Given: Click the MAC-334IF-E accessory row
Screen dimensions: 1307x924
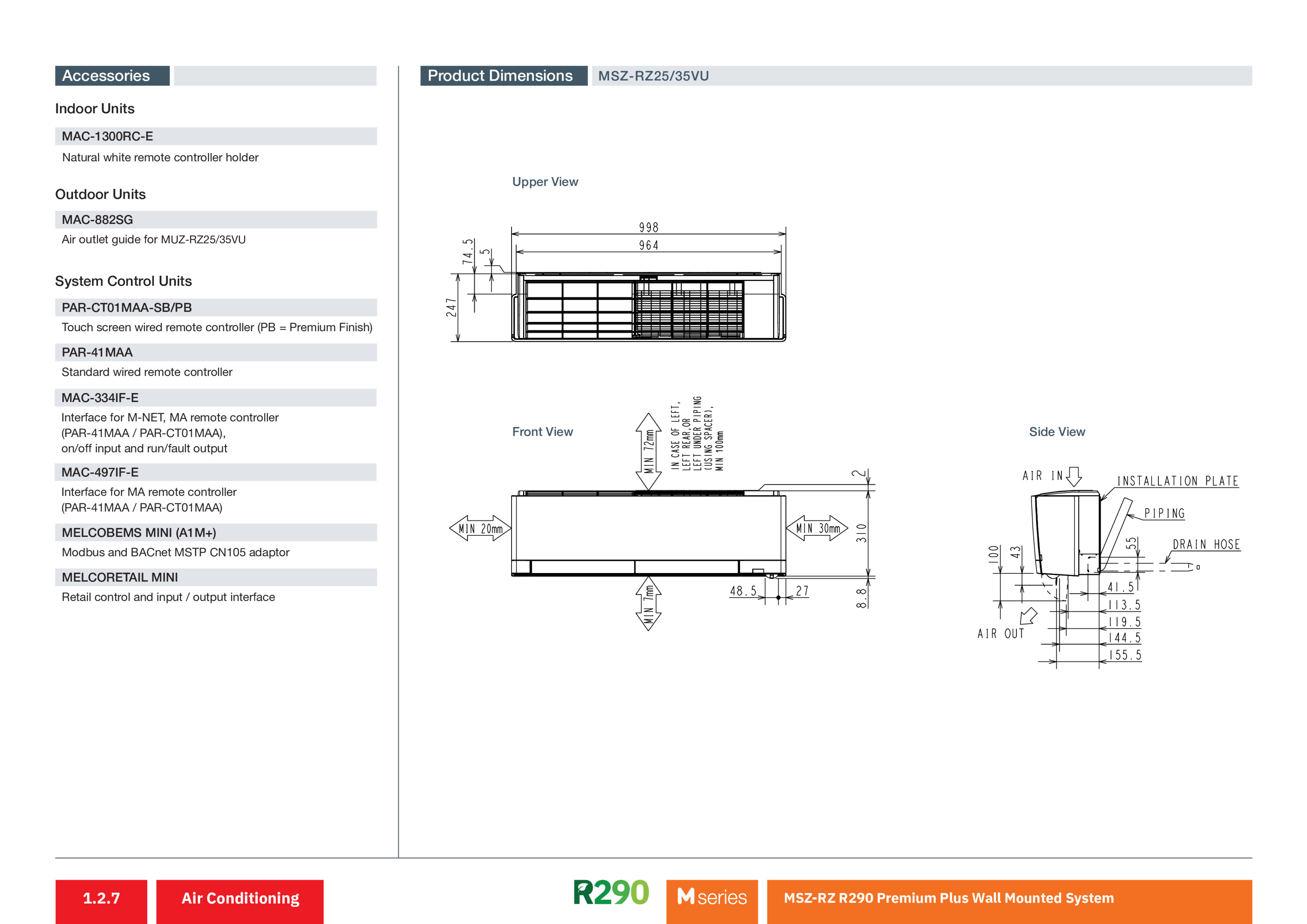Looking at the screenshot, I should point(216,397).
